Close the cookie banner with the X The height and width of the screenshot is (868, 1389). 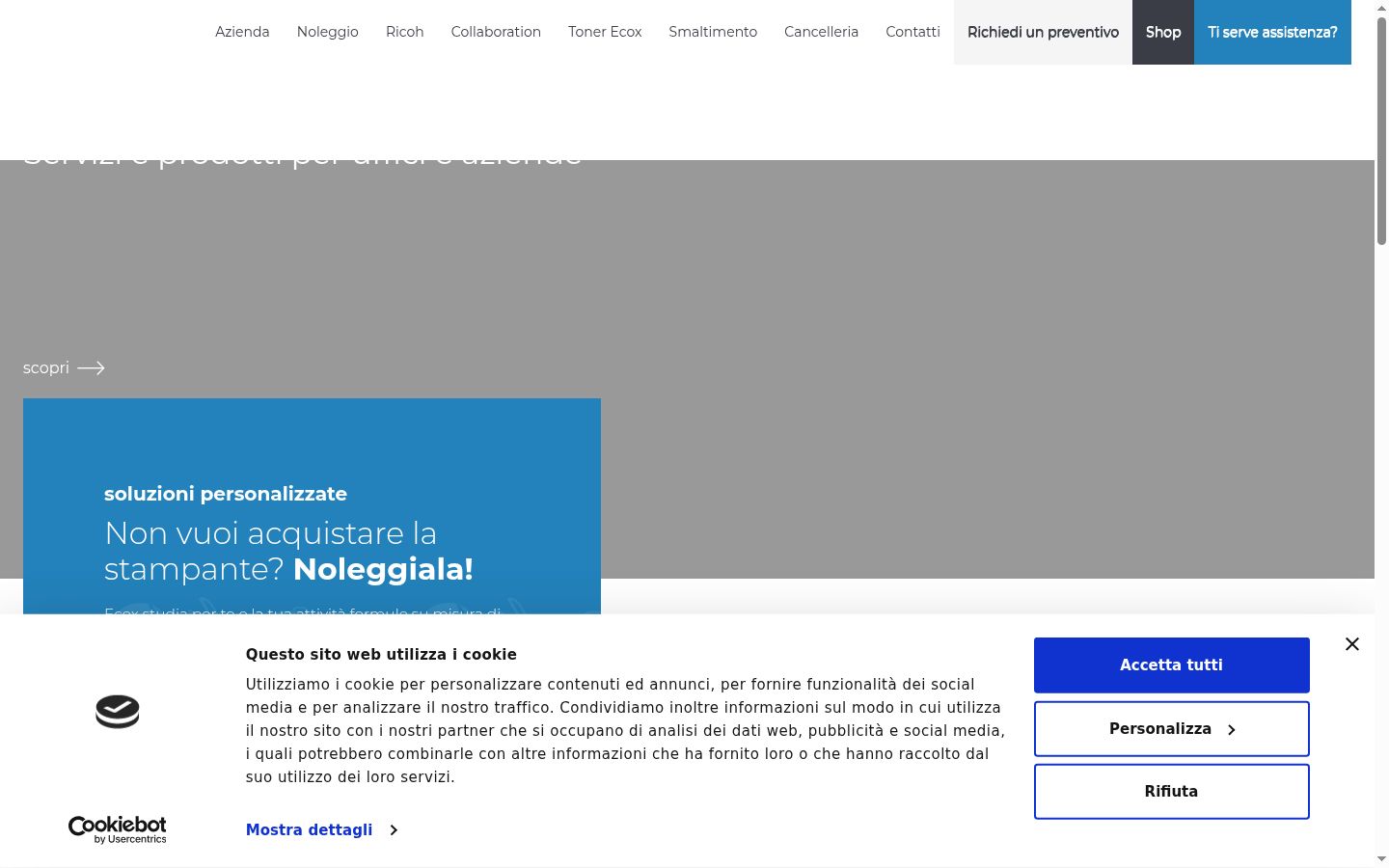(x=1352, y=644)
